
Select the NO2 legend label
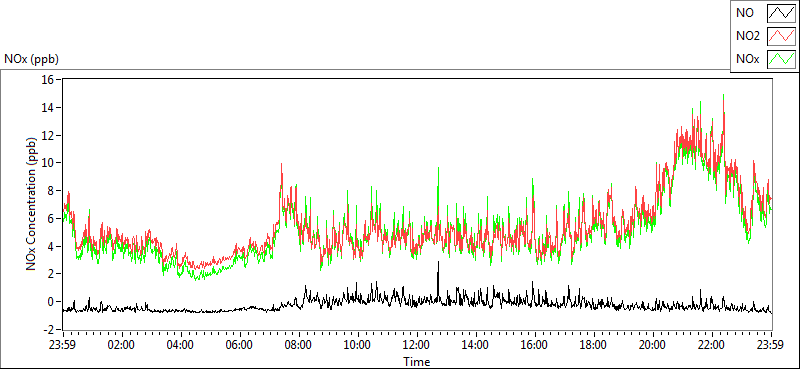coord(748,36)
